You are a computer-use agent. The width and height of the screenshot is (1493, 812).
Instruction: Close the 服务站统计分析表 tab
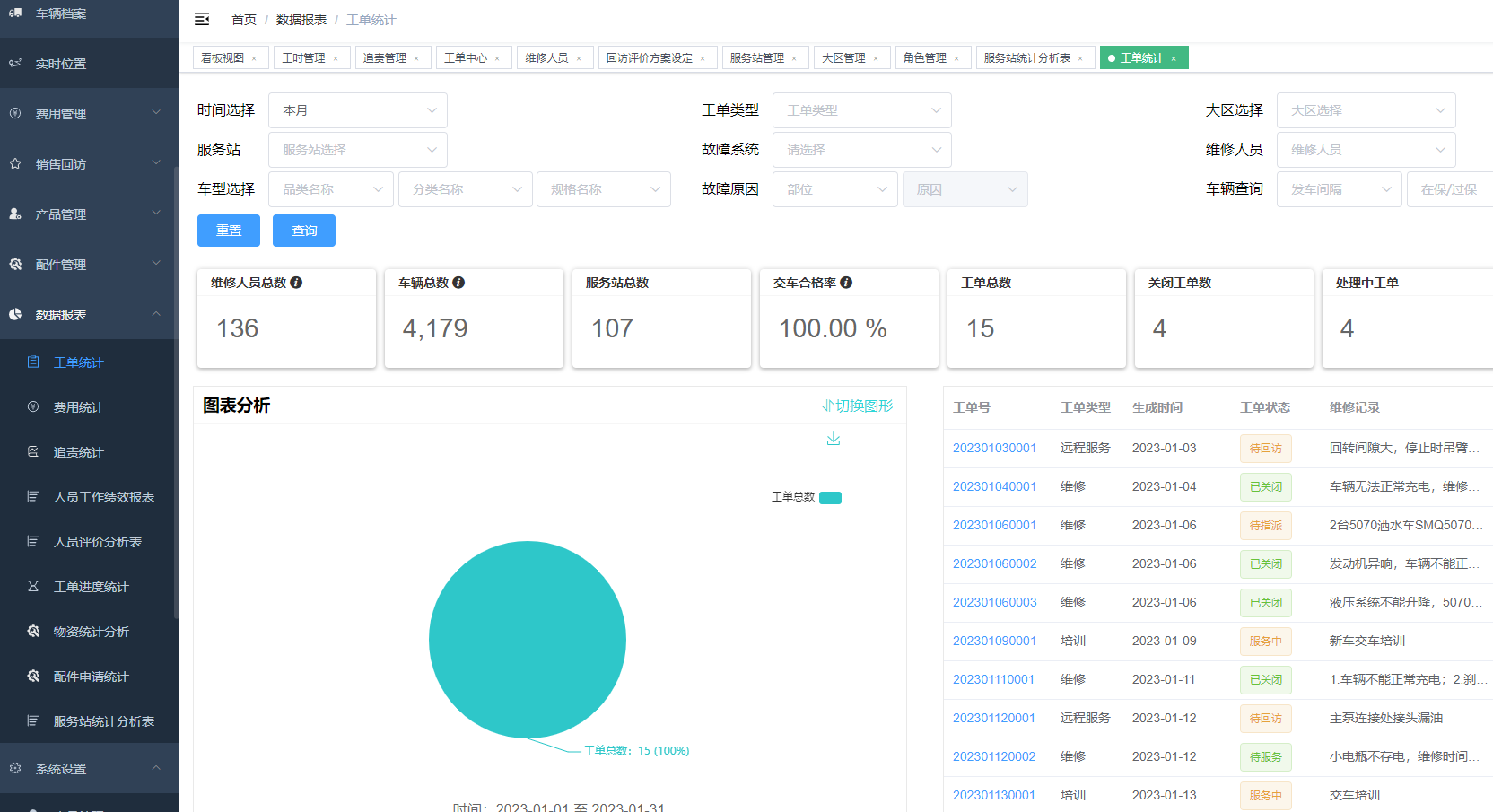[x=1080, y=58]
